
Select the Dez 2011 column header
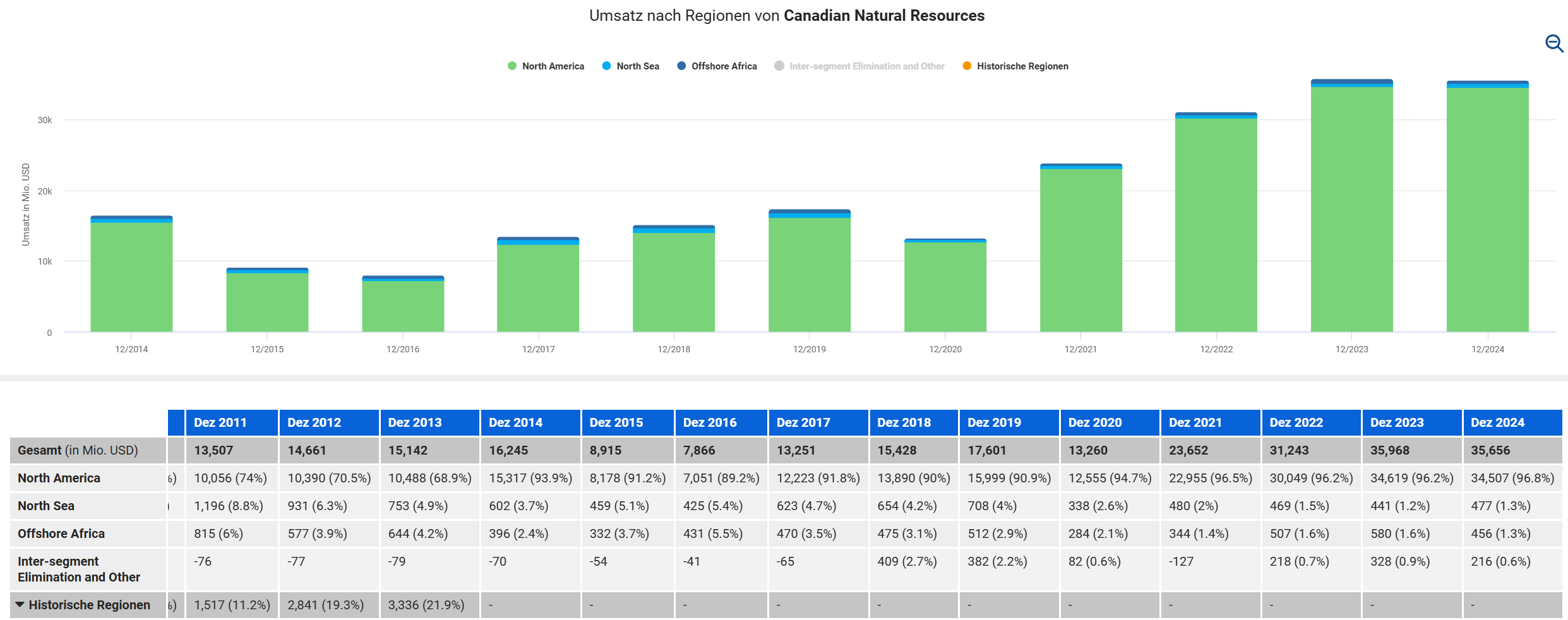pyautogui.click(x=220, y=422)
